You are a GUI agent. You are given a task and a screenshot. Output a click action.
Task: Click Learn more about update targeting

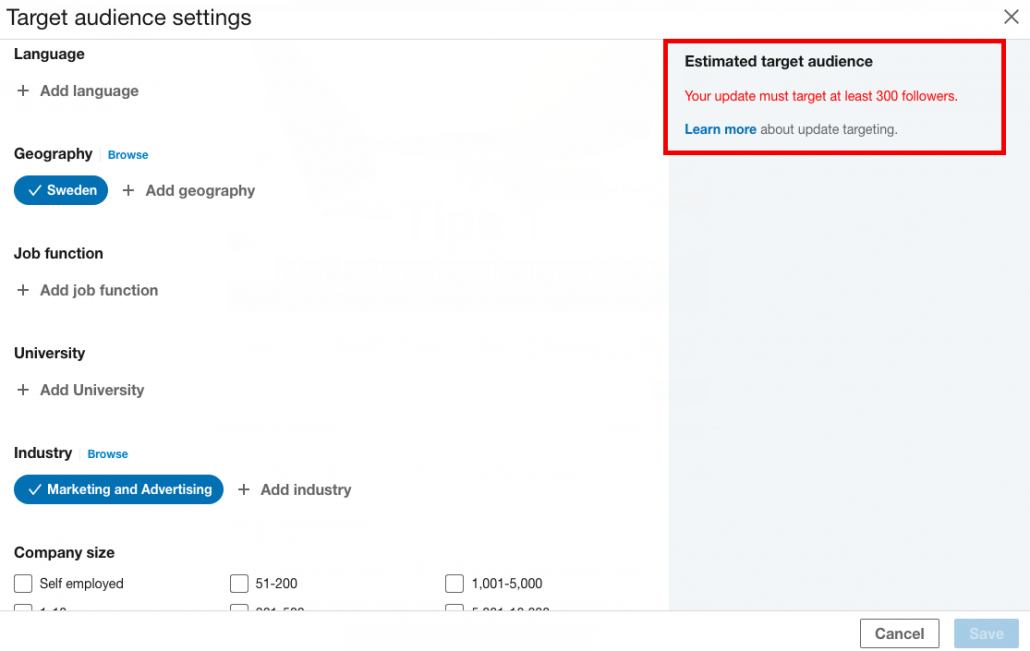(x=720, y=129)
